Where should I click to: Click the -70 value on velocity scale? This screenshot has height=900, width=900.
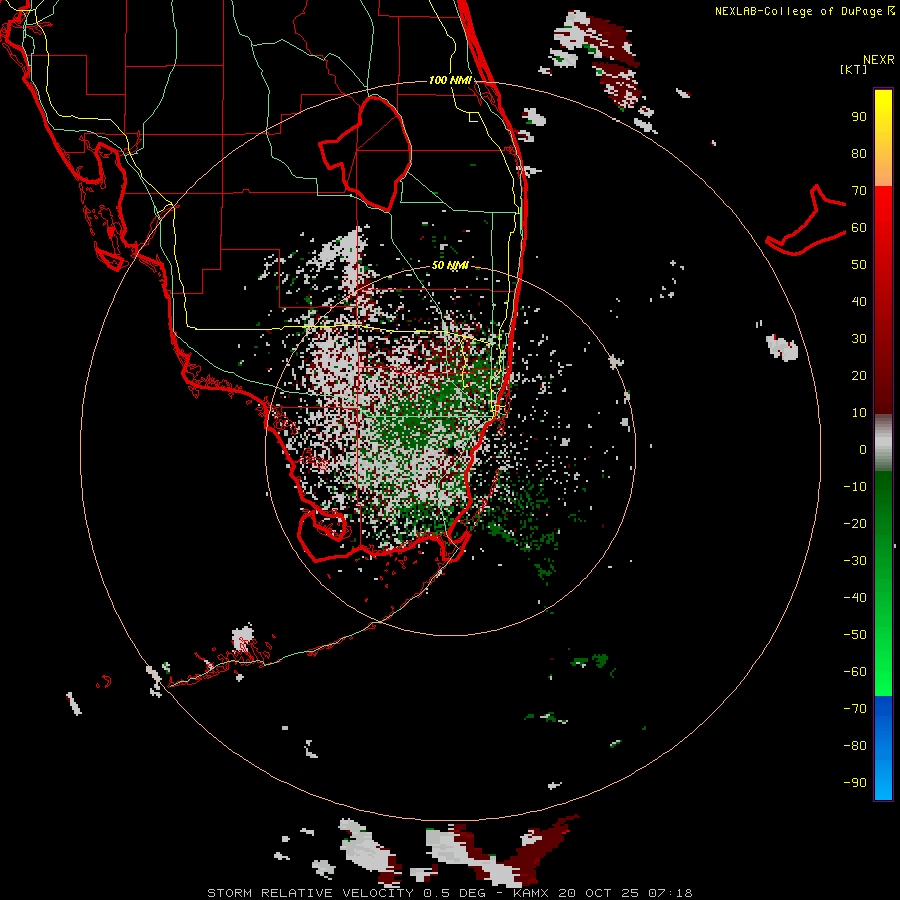tap(855, 708)
